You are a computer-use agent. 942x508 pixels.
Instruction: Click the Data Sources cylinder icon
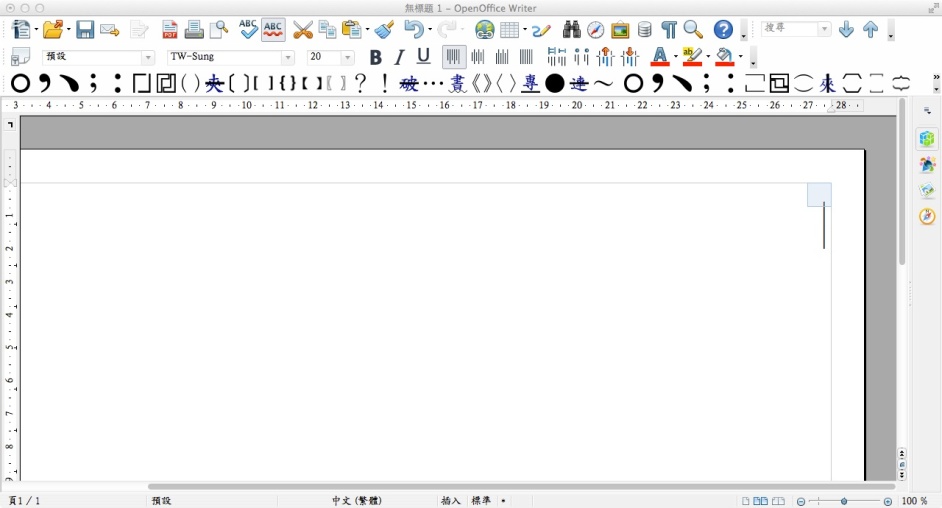pyautogui.click(x=645, y=30)
